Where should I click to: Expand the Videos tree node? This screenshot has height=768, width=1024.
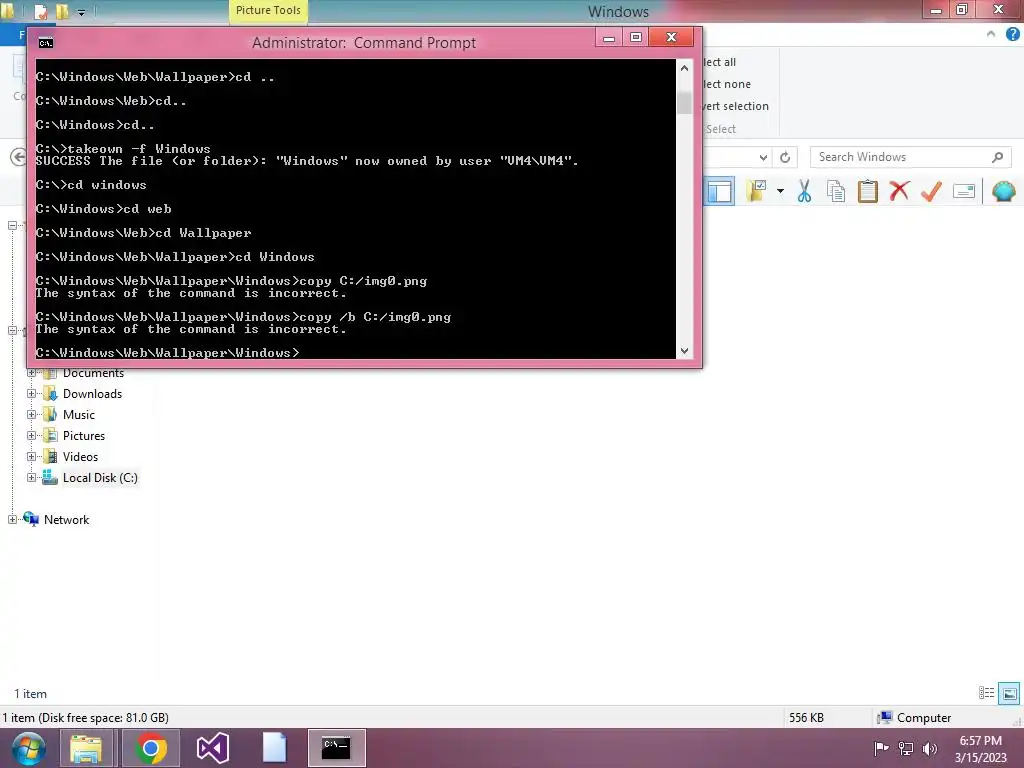[x=31, y=456]
